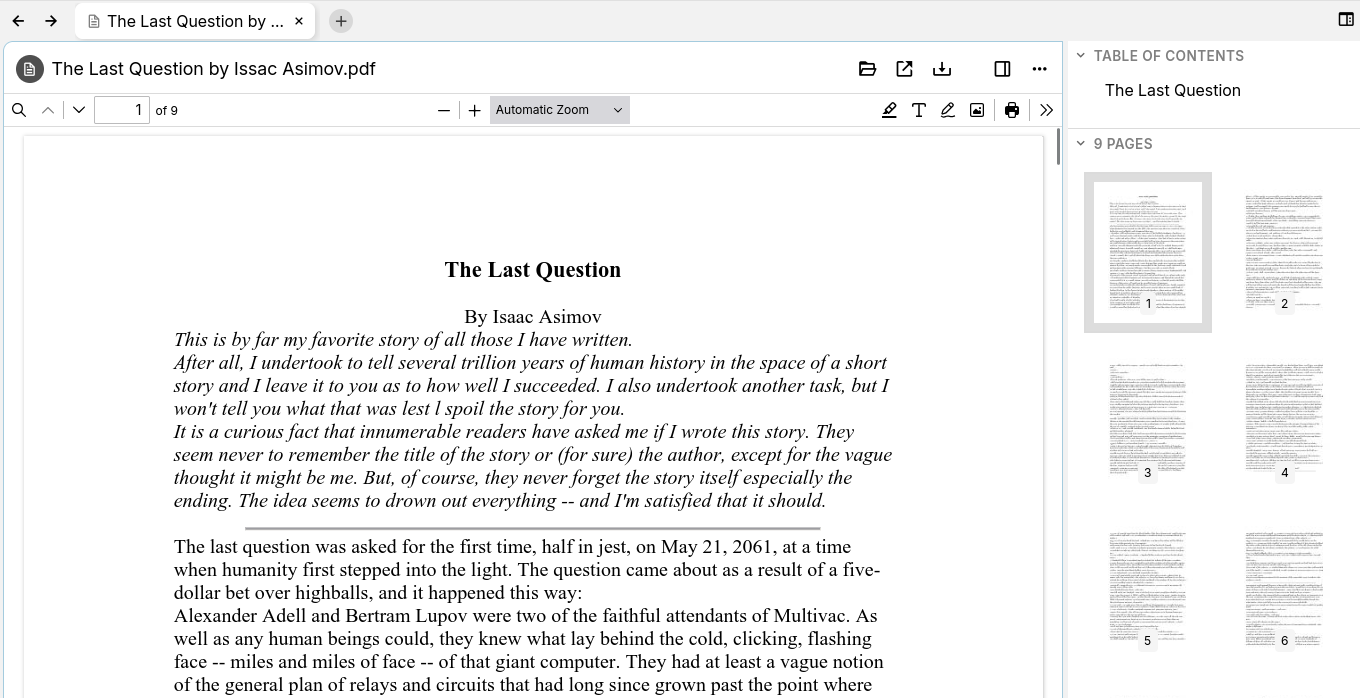Screen dimensions: 1360x698
Task: Zoom out using the minus control
Action: 444,110
